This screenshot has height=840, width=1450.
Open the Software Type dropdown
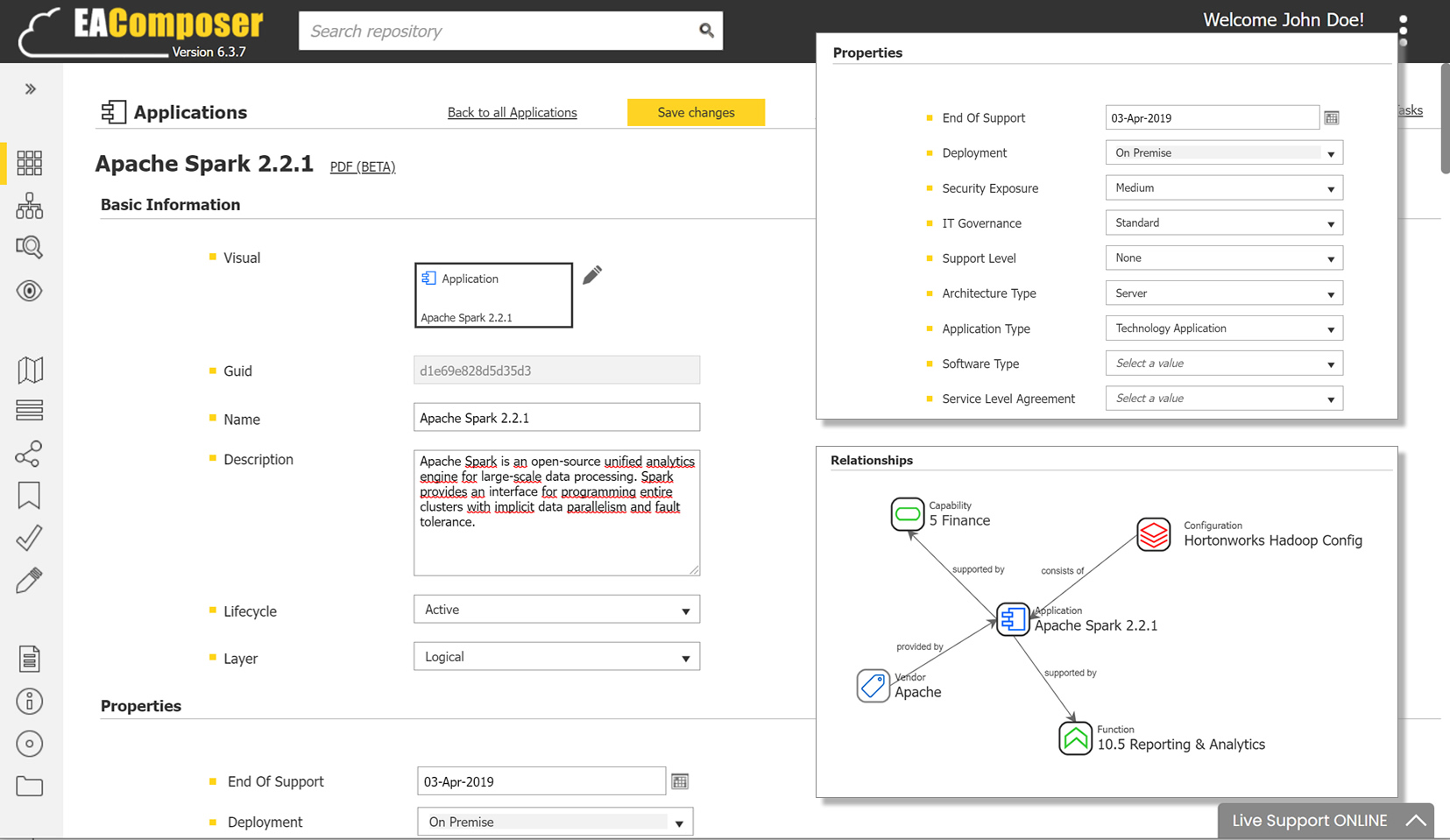pos(1224,363)
